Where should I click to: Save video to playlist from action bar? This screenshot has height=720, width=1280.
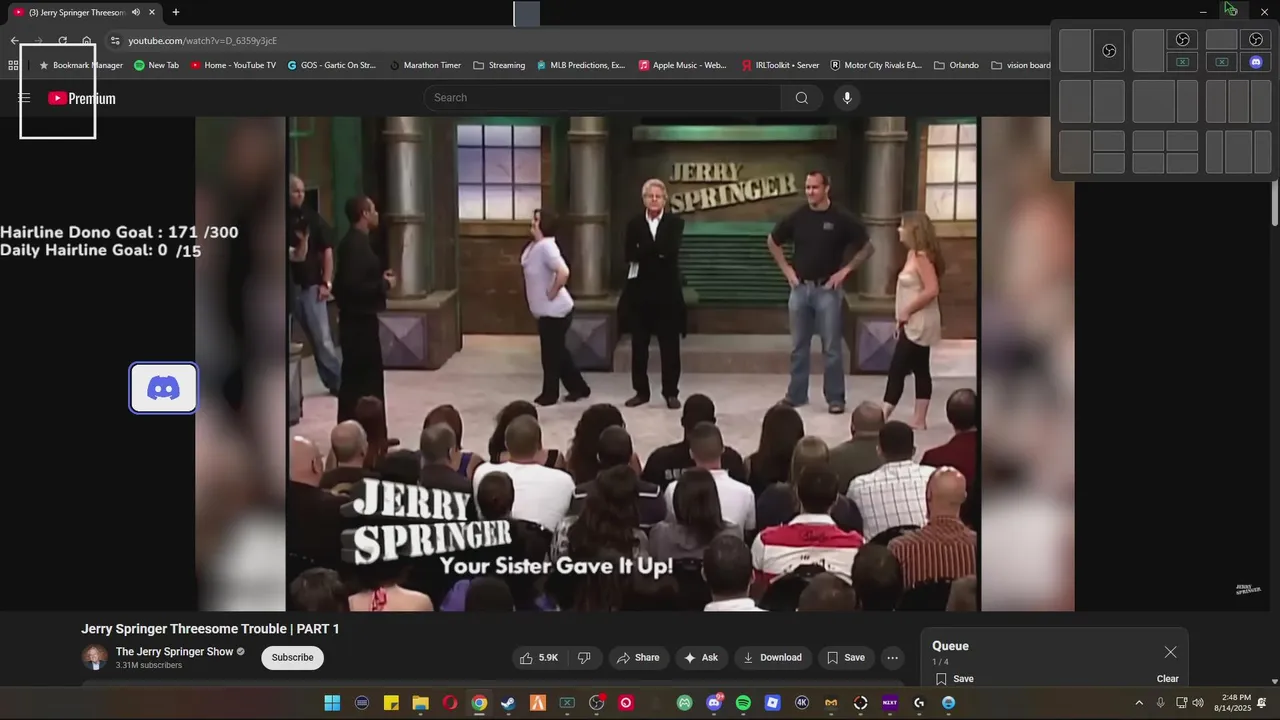(x=845, y=658)
